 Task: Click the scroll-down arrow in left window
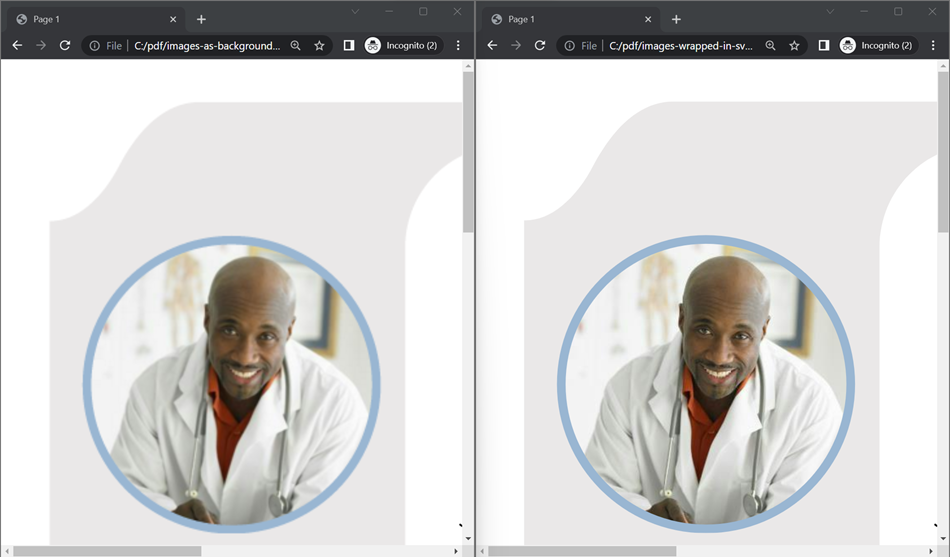468,538
